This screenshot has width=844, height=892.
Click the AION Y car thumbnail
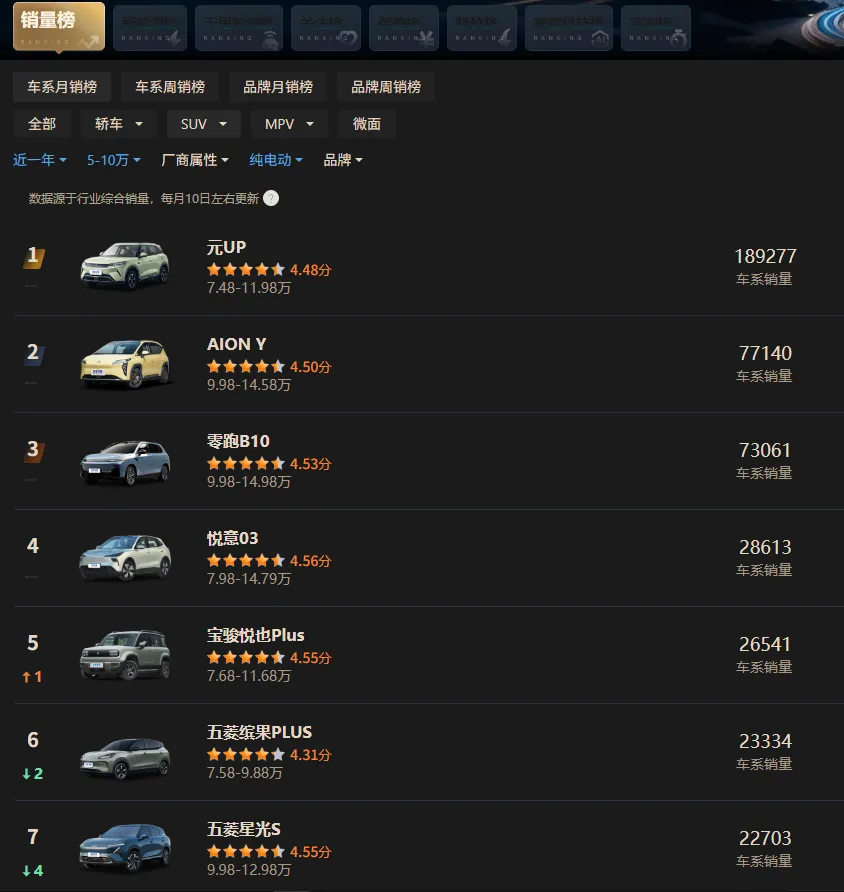[x=125, y=363]
